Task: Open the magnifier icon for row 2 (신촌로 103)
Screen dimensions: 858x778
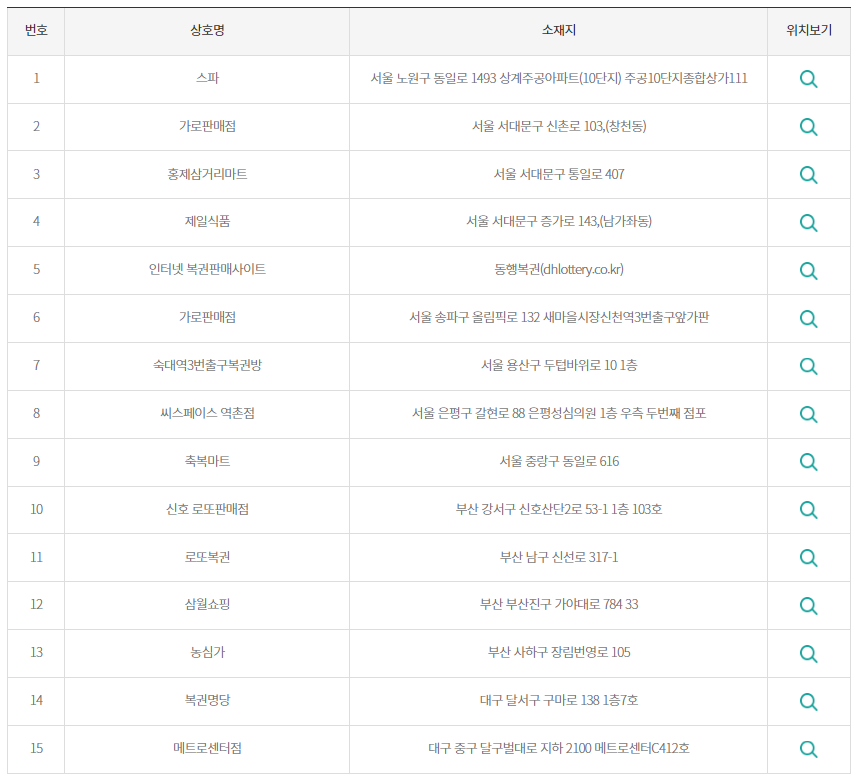Action: pos(808,127)
